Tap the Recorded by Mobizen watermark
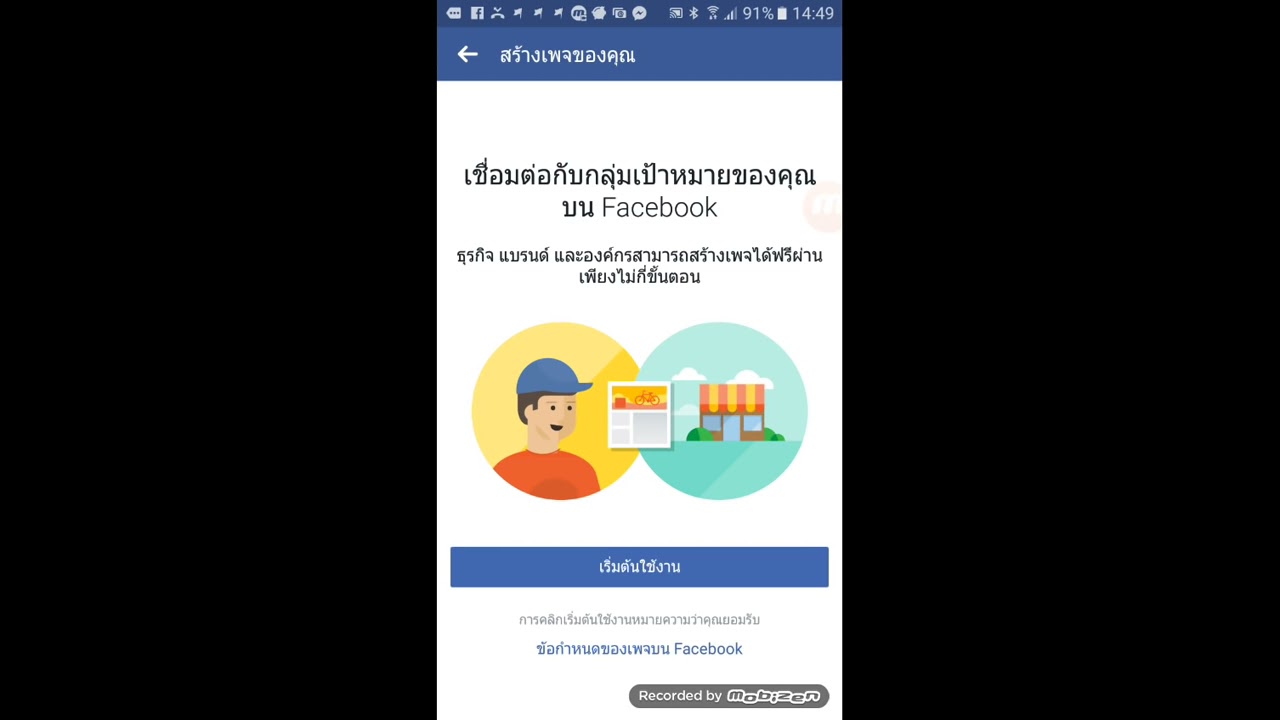Image resolution: width=1280 pixels, height=720 pixels. 729,696
